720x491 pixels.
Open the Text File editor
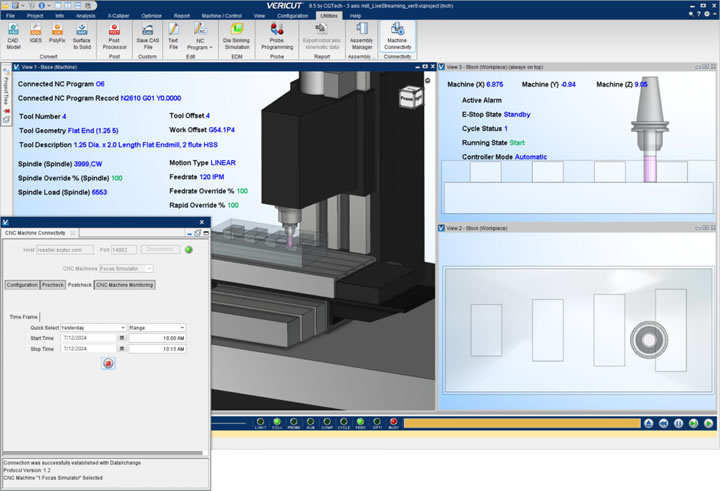[173, 36]
